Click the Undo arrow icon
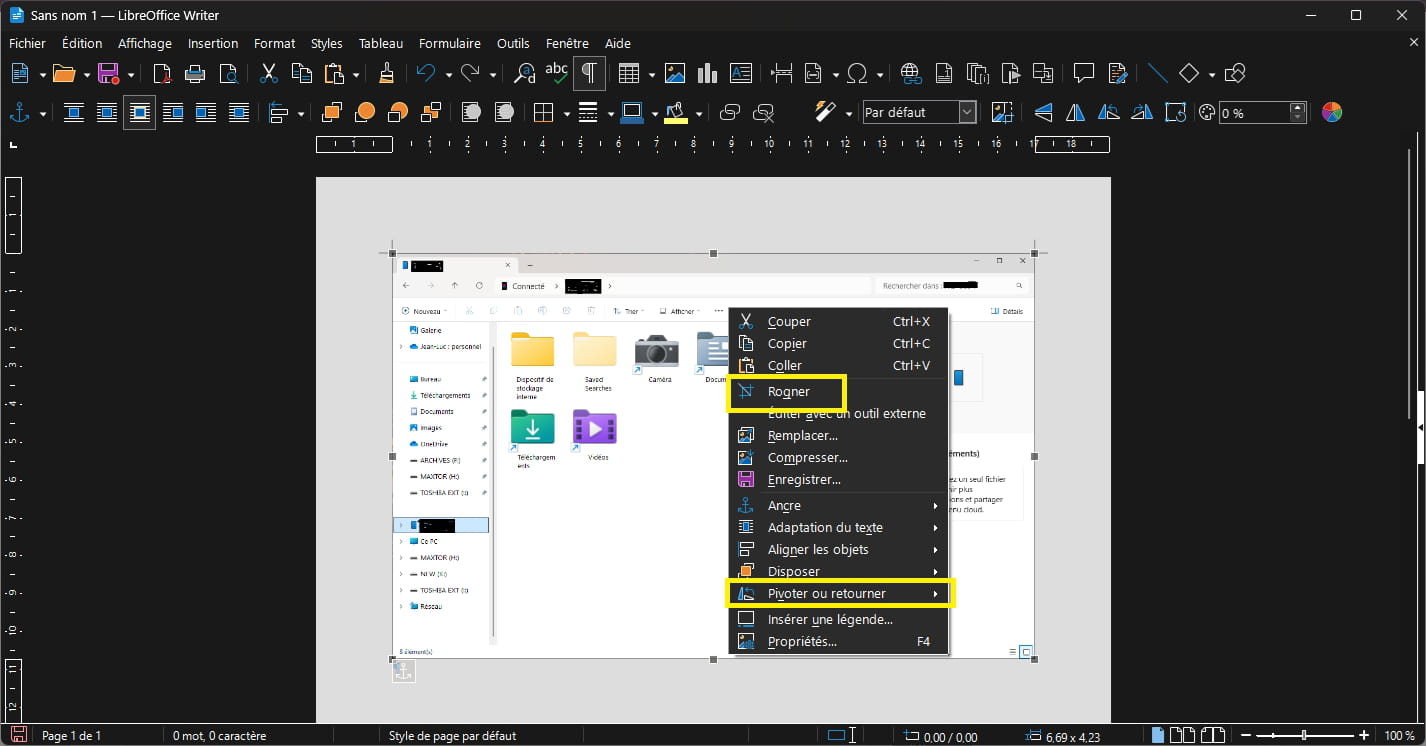The height and width of the screenshot is (746, 1426). coord(427,73)
